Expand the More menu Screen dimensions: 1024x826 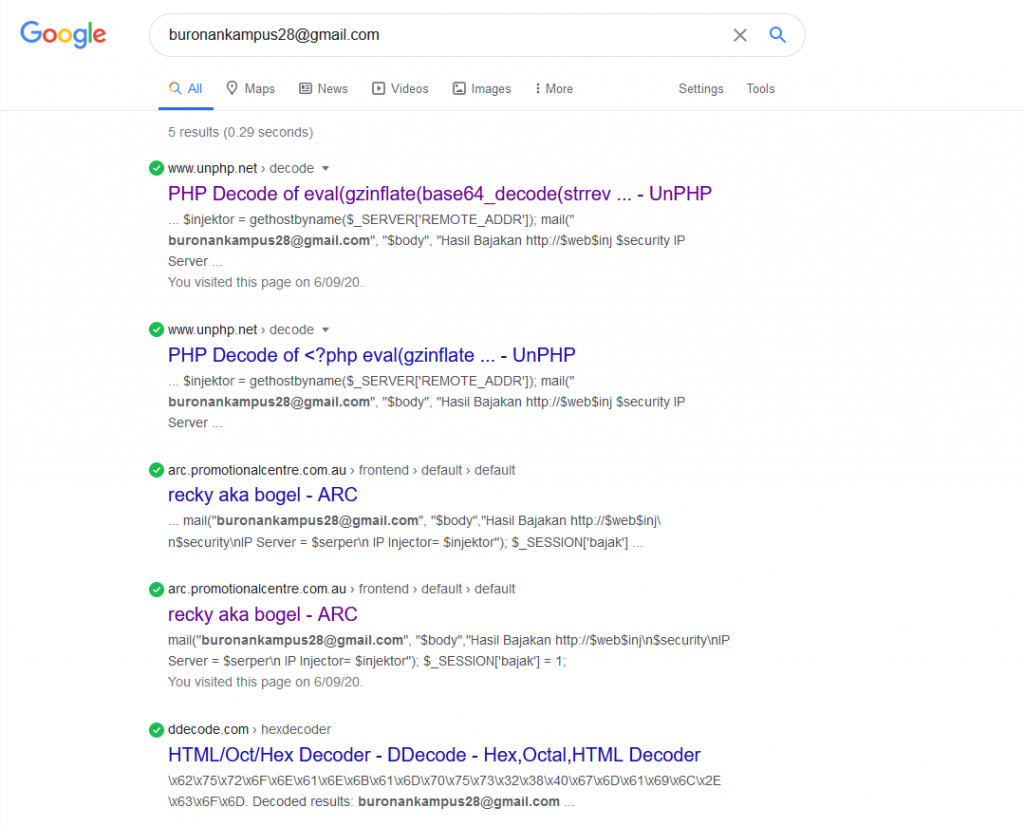tap(554, 89)
